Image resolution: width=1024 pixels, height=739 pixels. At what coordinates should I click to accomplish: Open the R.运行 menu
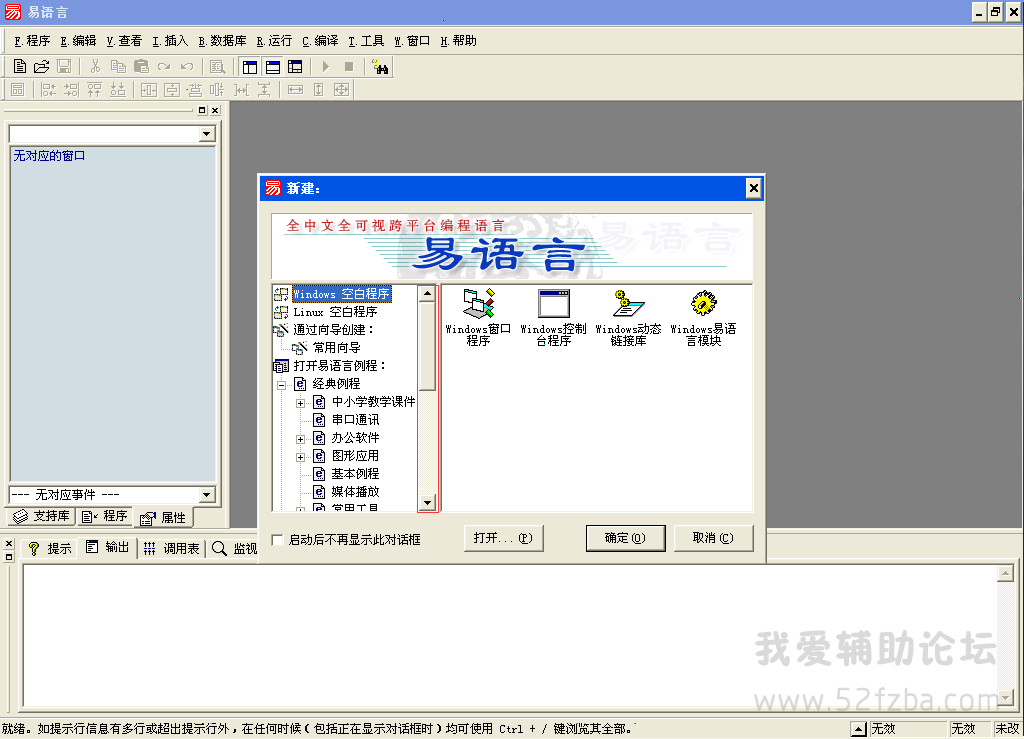click(x=274, y=41)
